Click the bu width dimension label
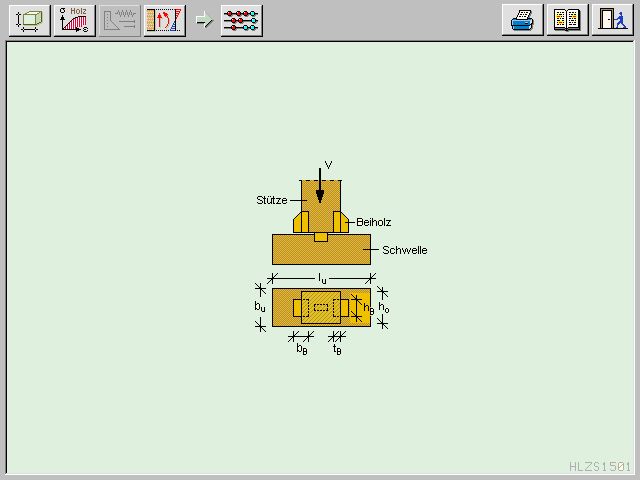This screenshot has height=480, width=640. 260,307
